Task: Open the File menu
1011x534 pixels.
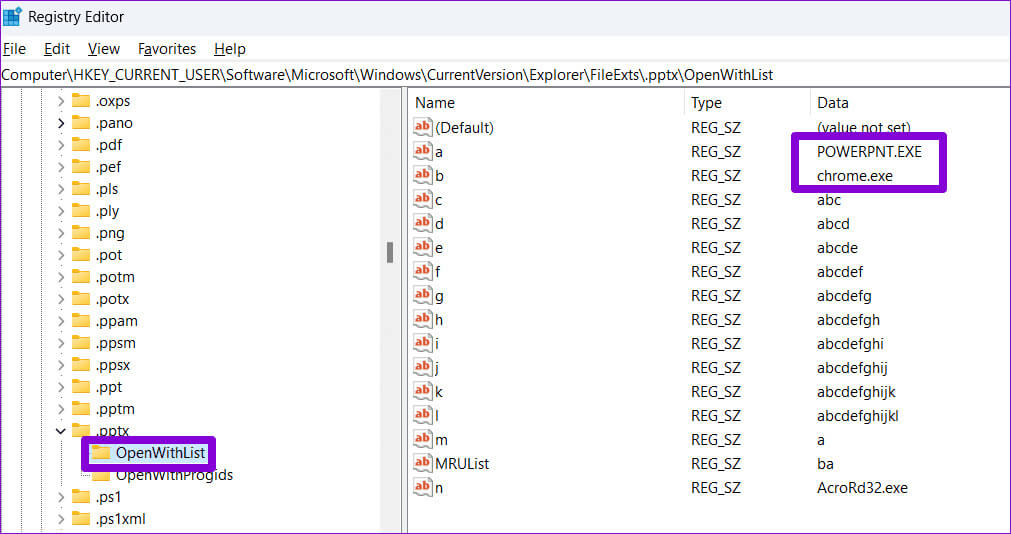Action: coord(14,49)
